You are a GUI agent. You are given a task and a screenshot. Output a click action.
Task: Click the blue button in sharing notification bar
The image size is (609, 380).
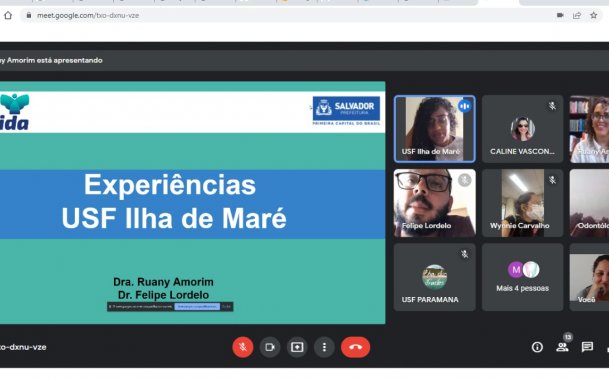[x=197, y=307]
